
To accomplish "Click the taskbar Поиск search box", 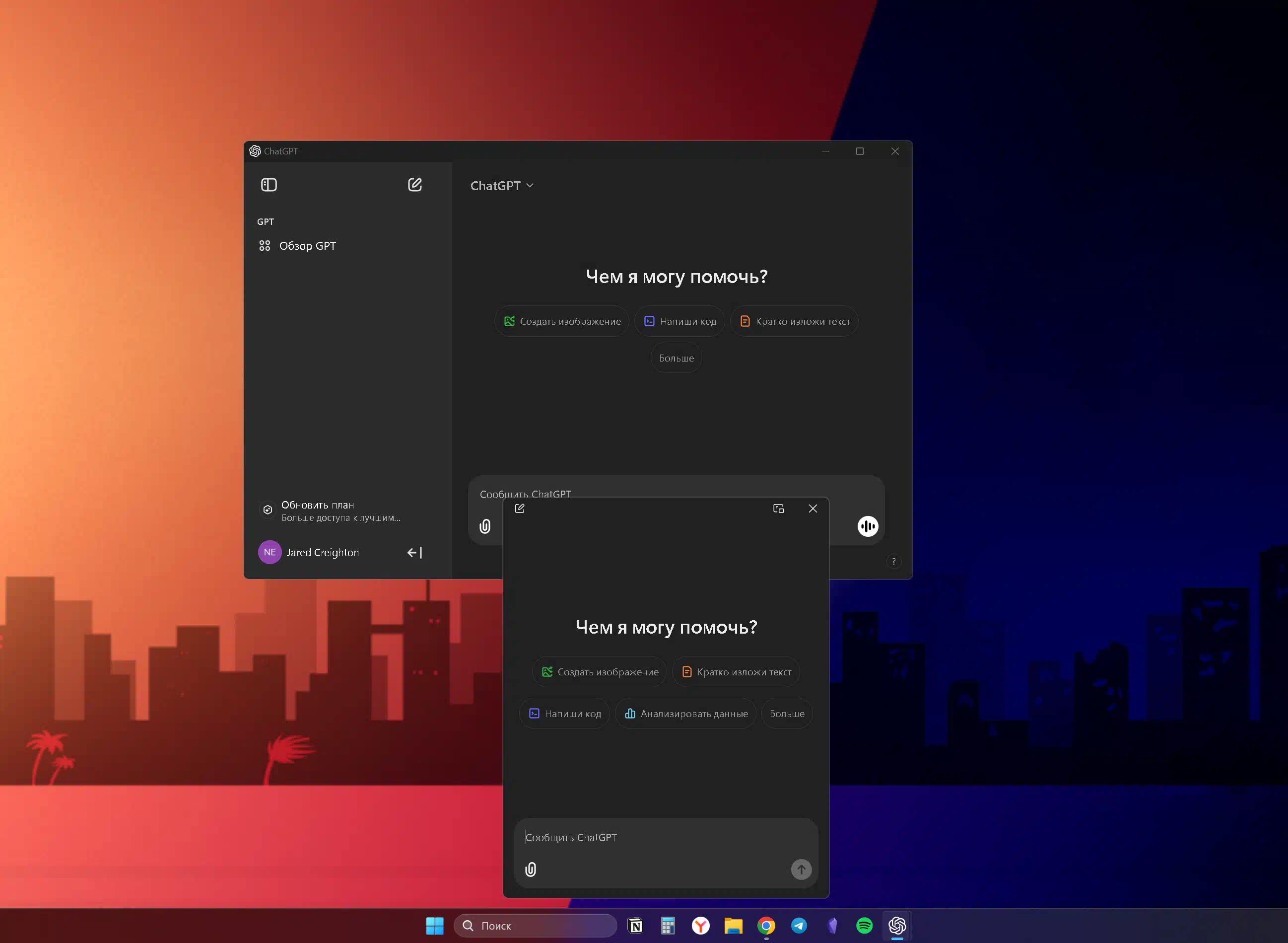I will click(535, 926).
